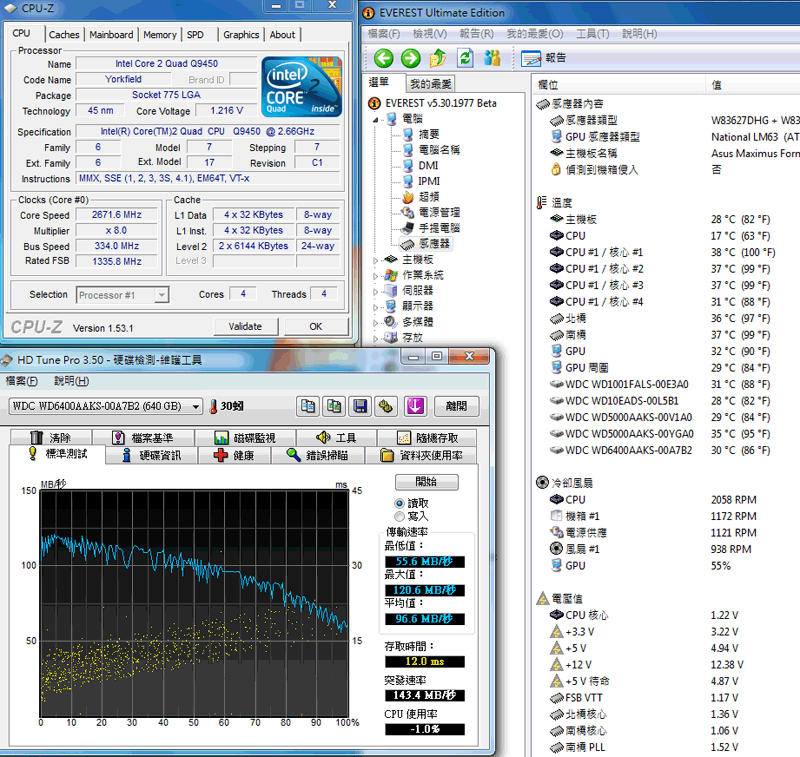The image size is (800, 757).
Task: Click the HD Tune purple down-arrow icon
Action: point(415,406)
